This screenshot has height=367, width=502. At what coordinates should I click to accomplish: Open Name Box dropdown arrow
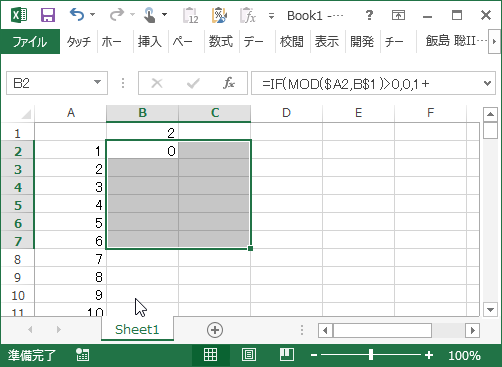coord(97,82)
